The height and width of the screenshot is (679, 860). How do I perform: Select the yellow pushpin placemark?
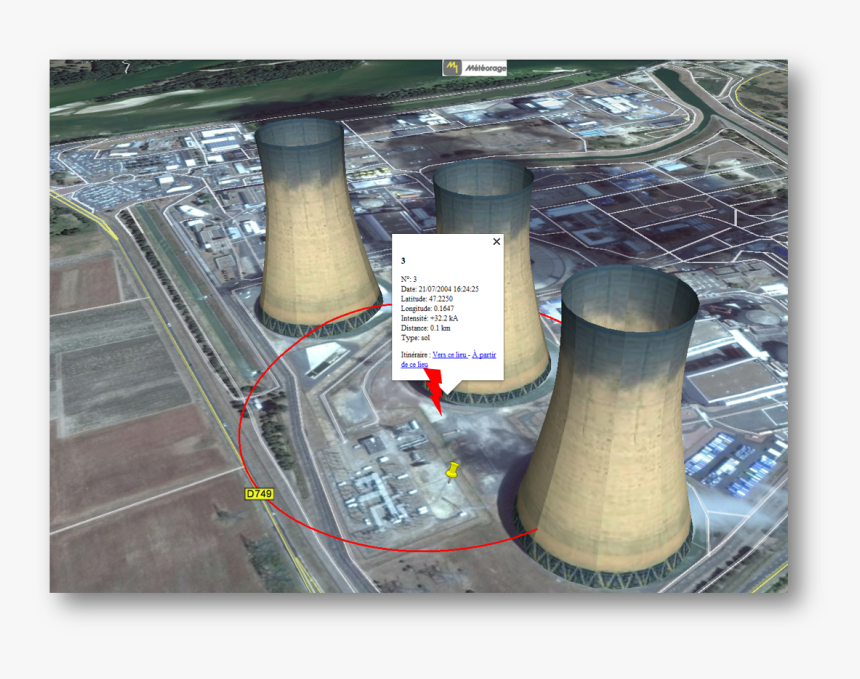click(x=452, y=469)
